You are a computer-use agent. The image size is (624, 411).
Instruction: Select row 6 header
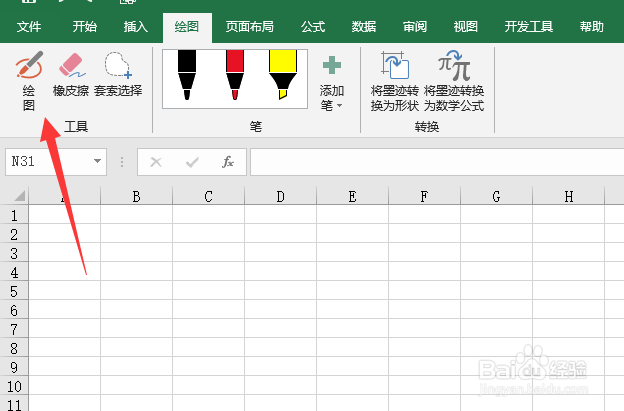[x=14, y=310]
